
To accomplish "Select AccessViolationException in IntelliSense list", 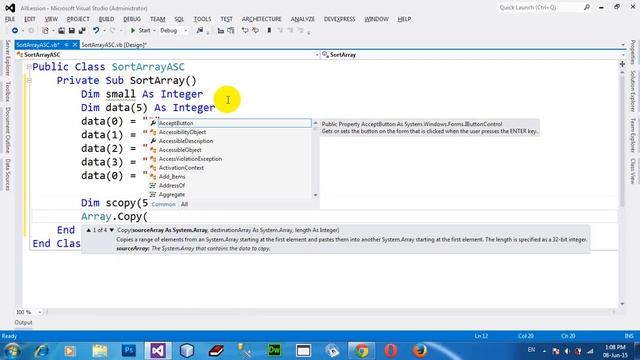I will 231,159.
